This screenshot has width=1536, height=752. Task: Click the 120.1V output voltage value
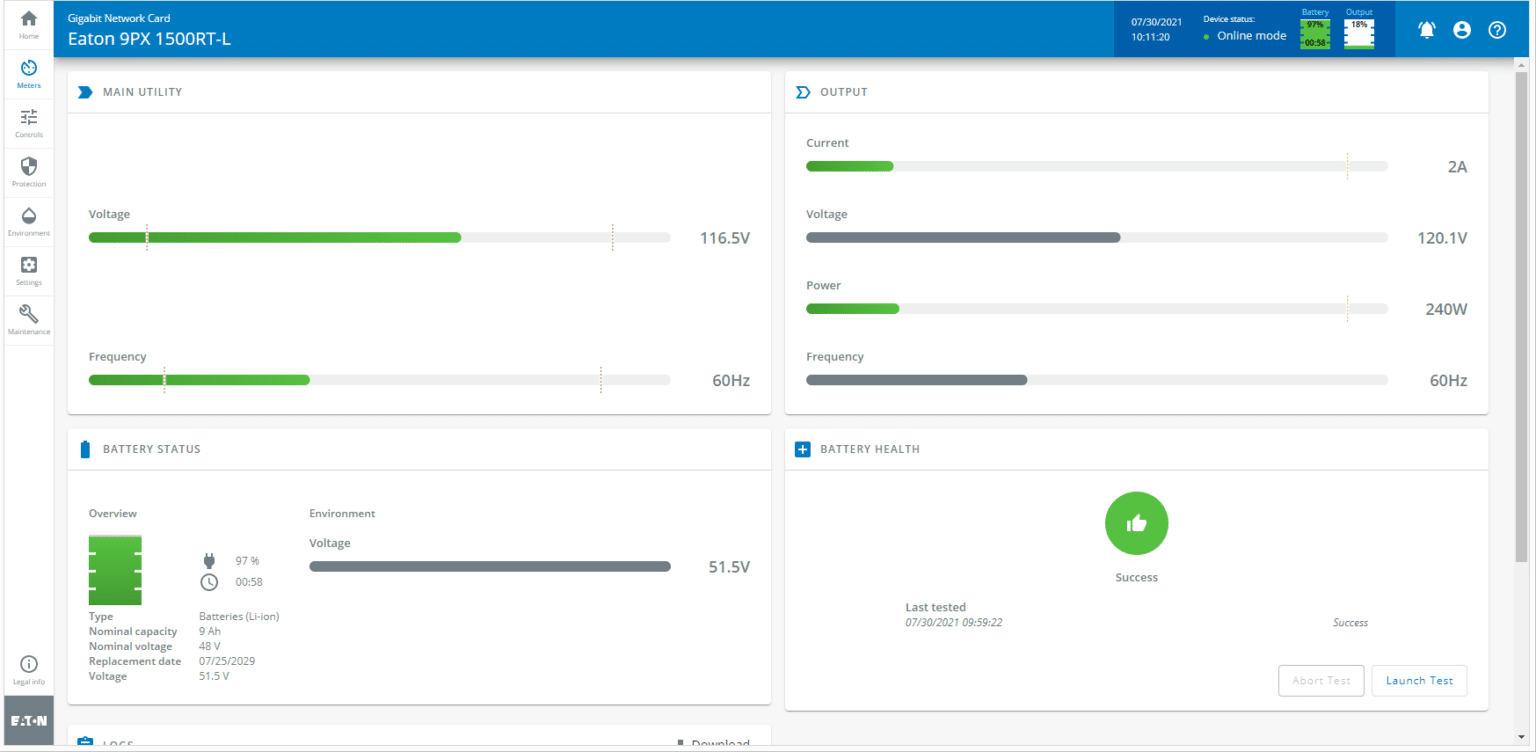1442,238
